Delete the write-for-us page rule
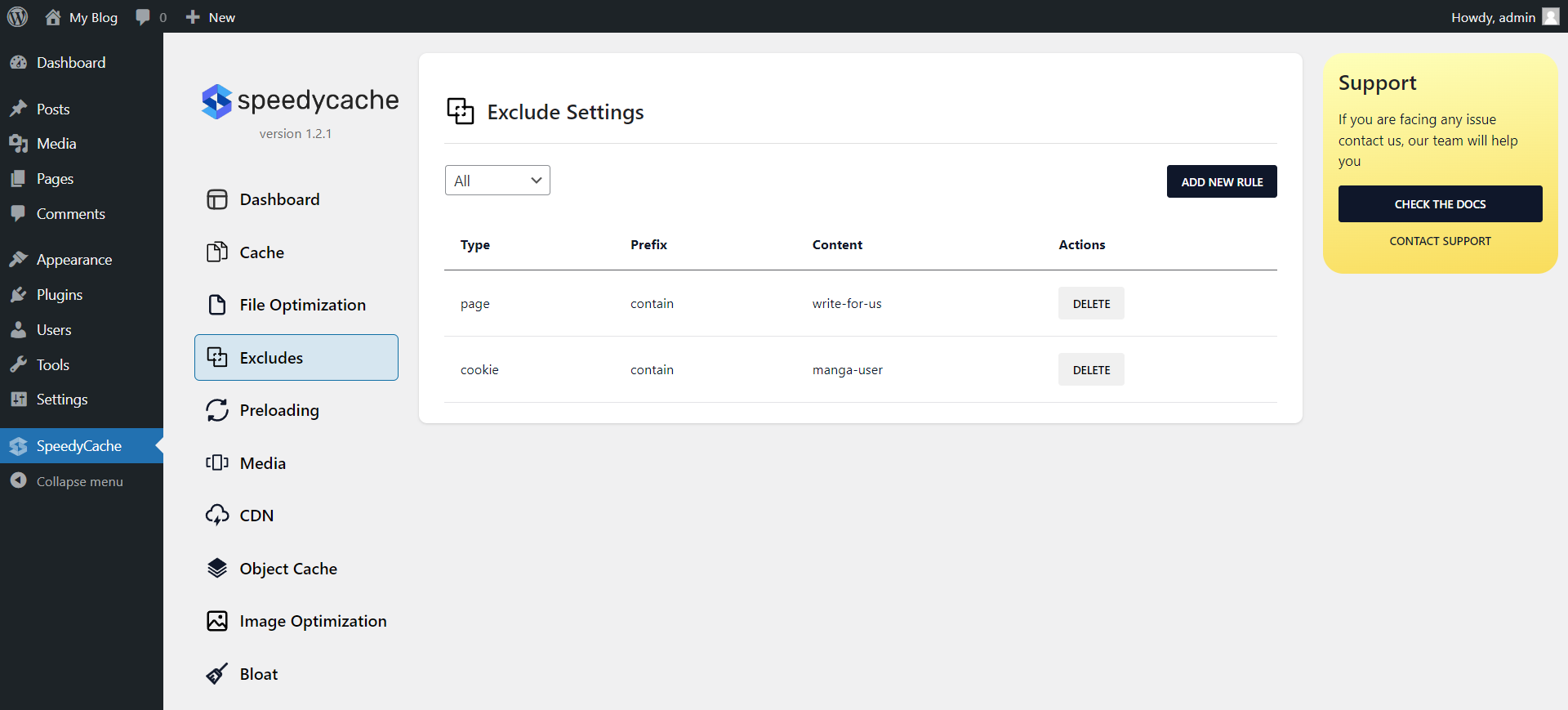1568x710 pixels. point(1091,303)
